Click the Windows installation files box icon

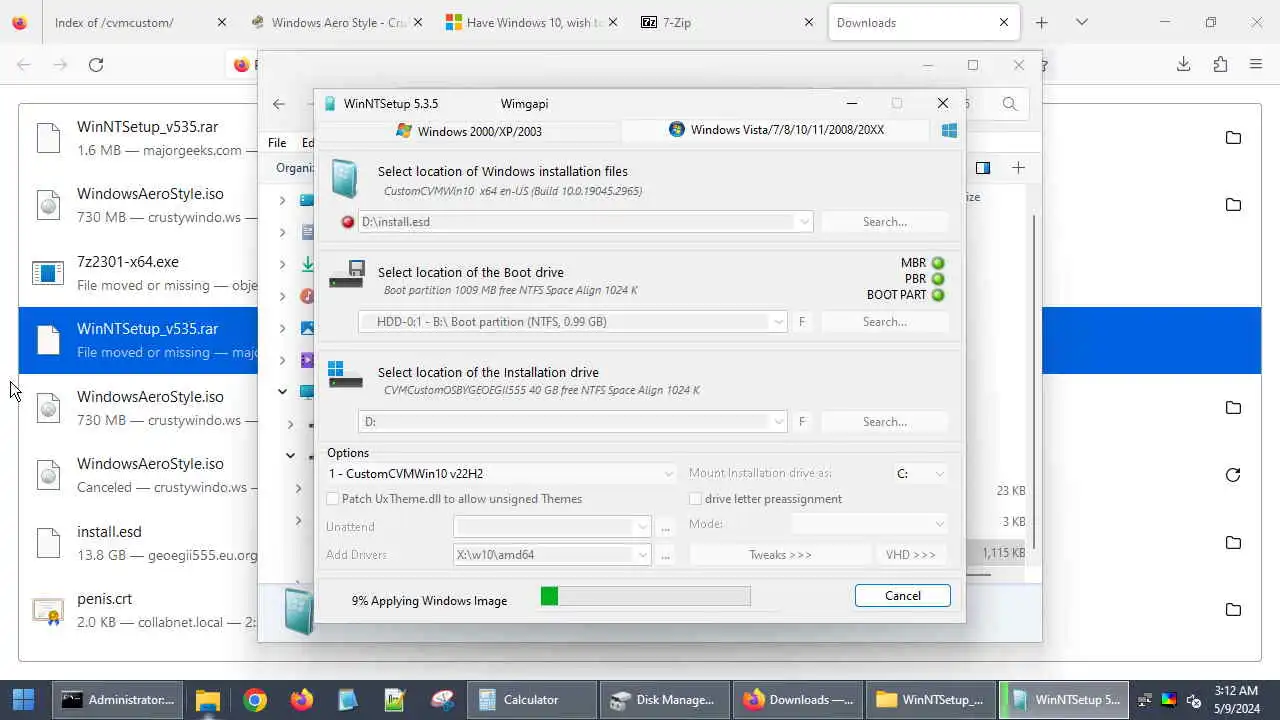344,179
